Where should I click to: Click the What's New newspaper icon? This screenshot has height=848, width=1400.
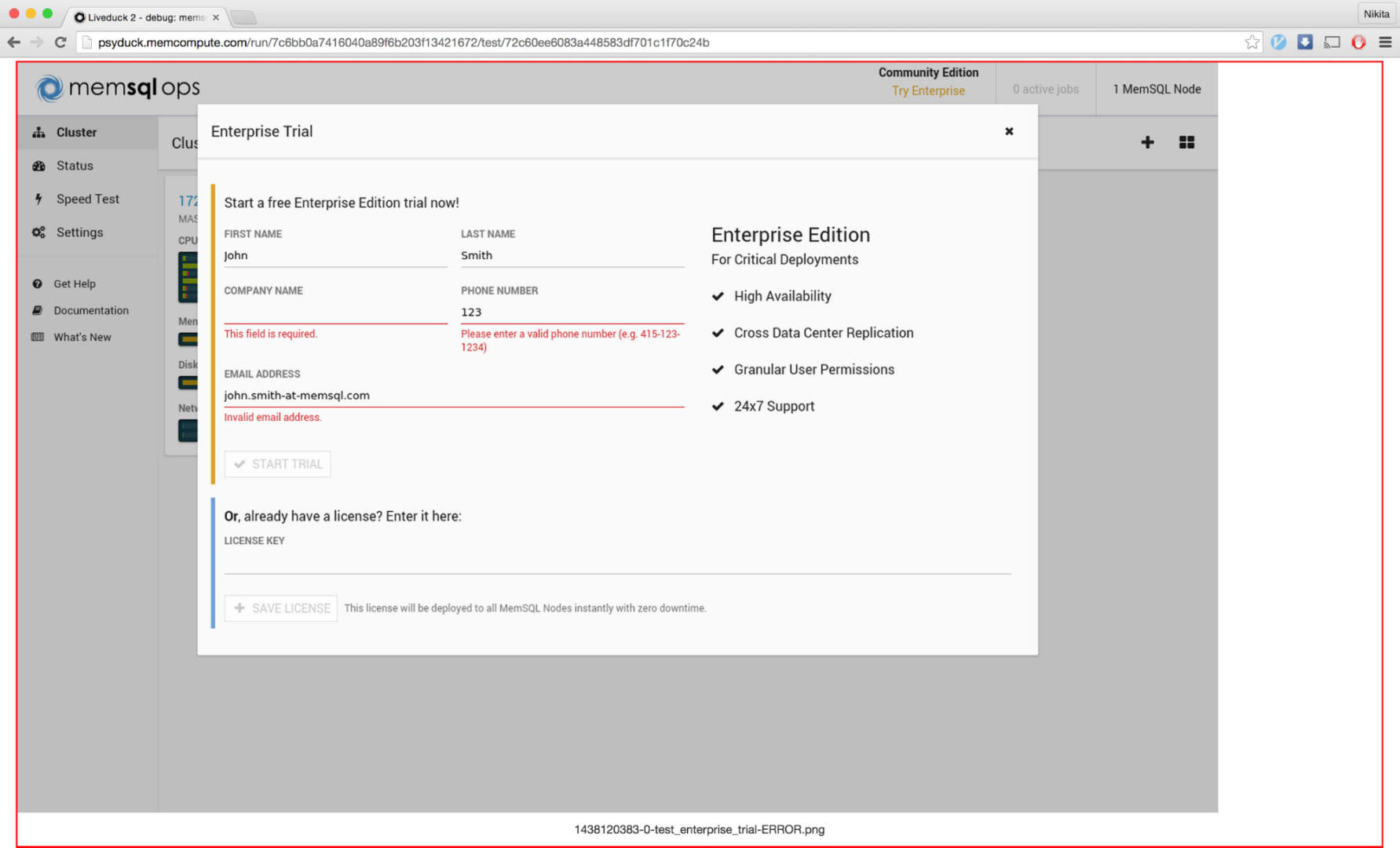[x=37, y=337]
